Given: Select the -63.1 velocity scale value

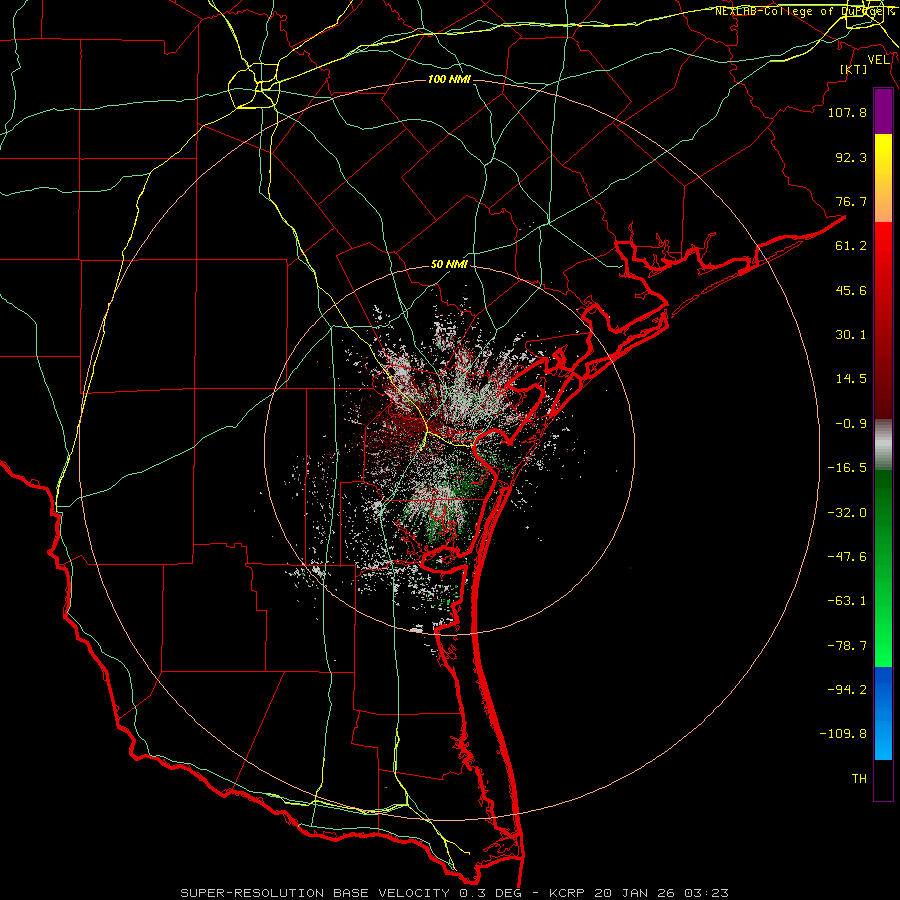Looking at the screenshot, I should (x=847, y=601).
